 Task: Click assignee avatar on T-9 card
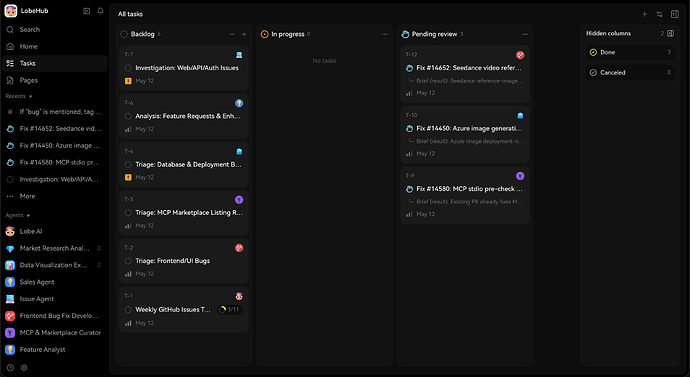[520, 176]
